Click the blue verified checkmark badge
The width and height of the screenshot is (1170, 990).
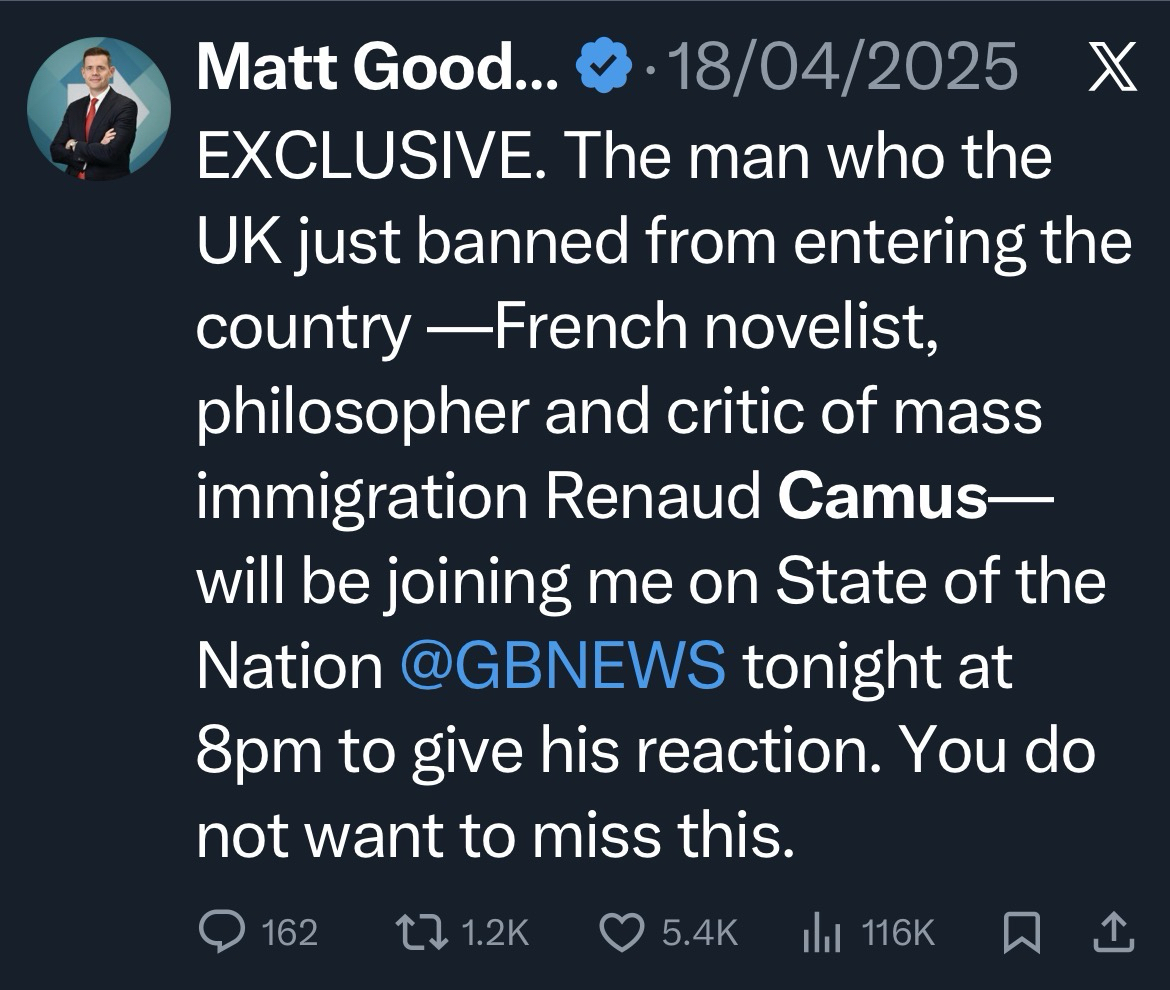pyautogui.click(x=605, y=70)
